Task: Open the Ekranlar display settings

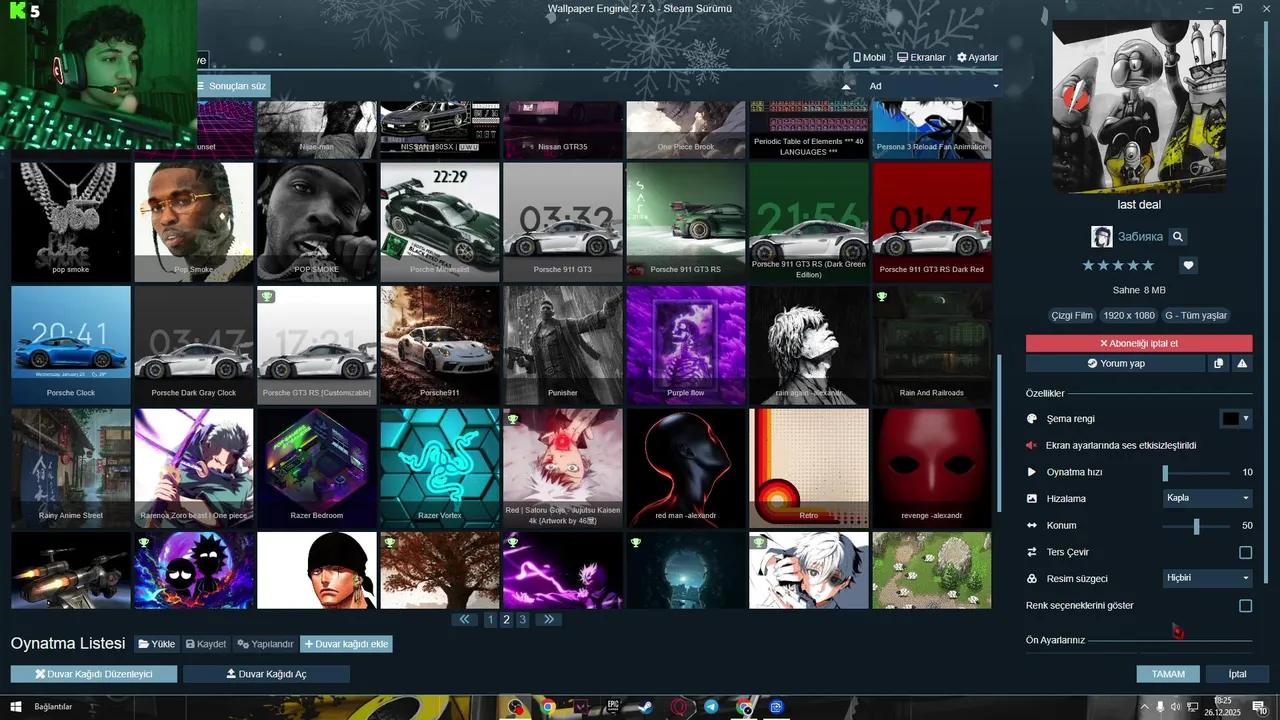Action: click(921, 58)
